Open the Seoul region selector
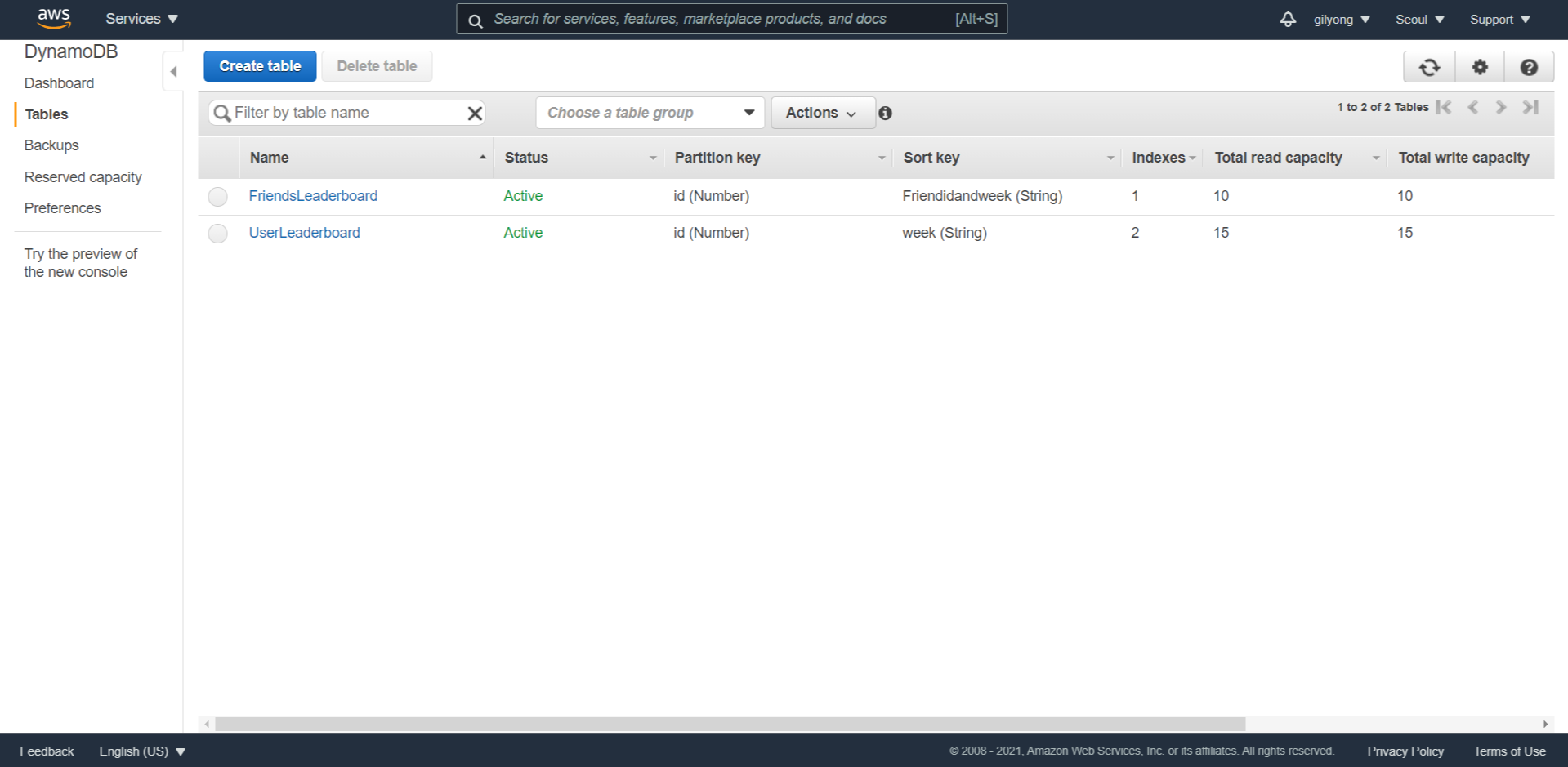This screenshot has height=767, width=1568. coord(1420,19)
